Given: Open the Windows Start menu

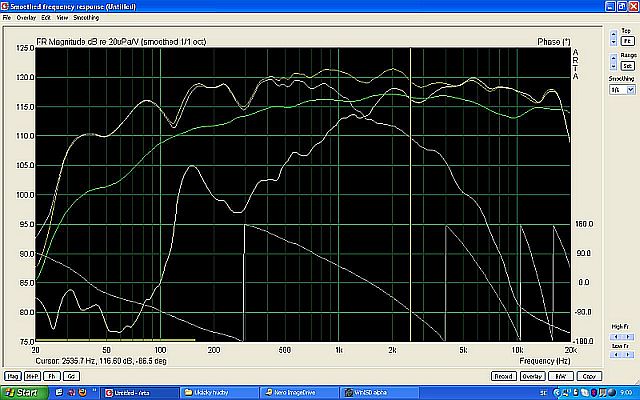Looking at the screenshot, I should 24,393.
